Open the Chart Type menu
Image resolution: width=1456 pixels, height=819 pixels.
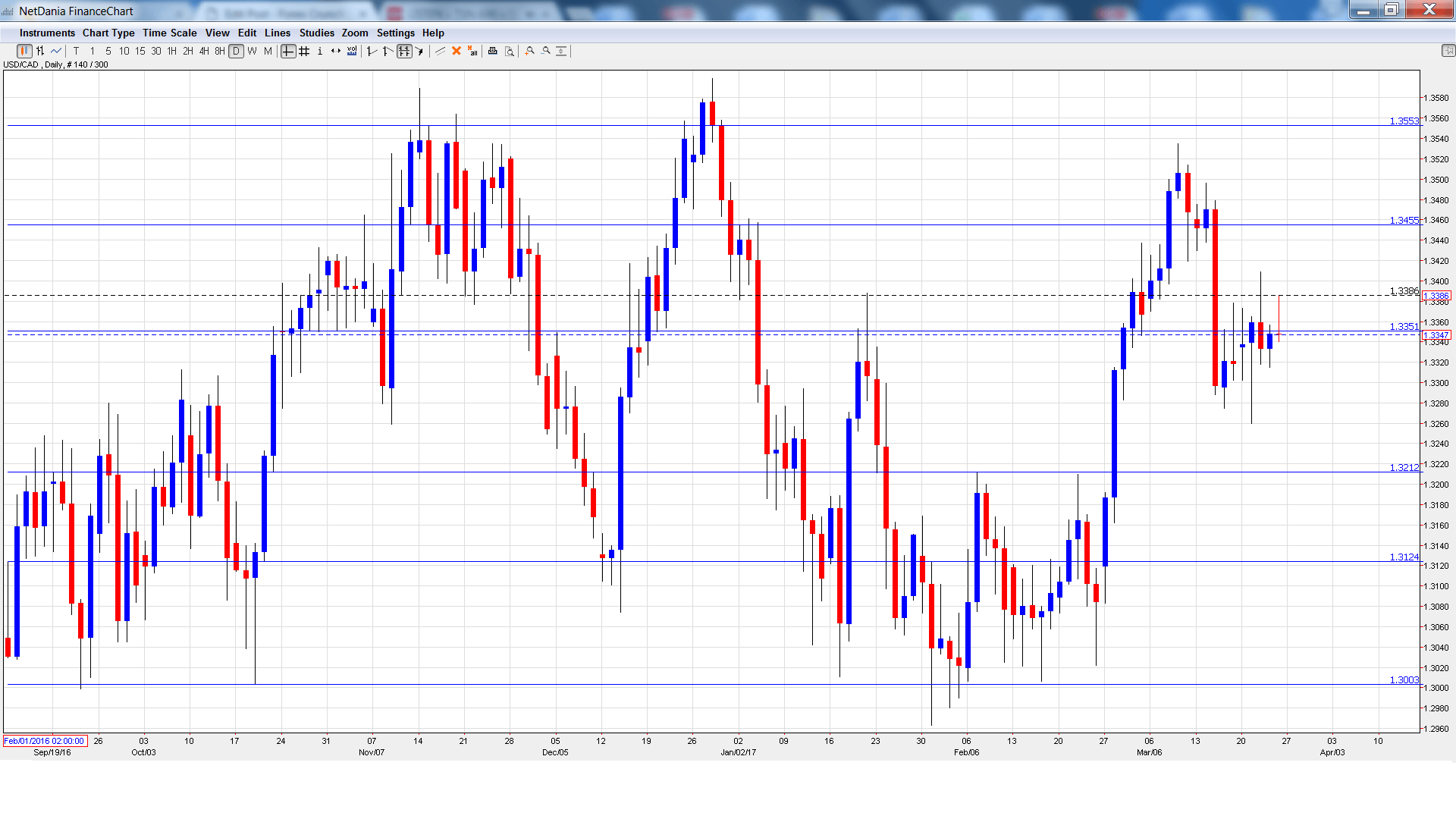[x=108, y=33]
